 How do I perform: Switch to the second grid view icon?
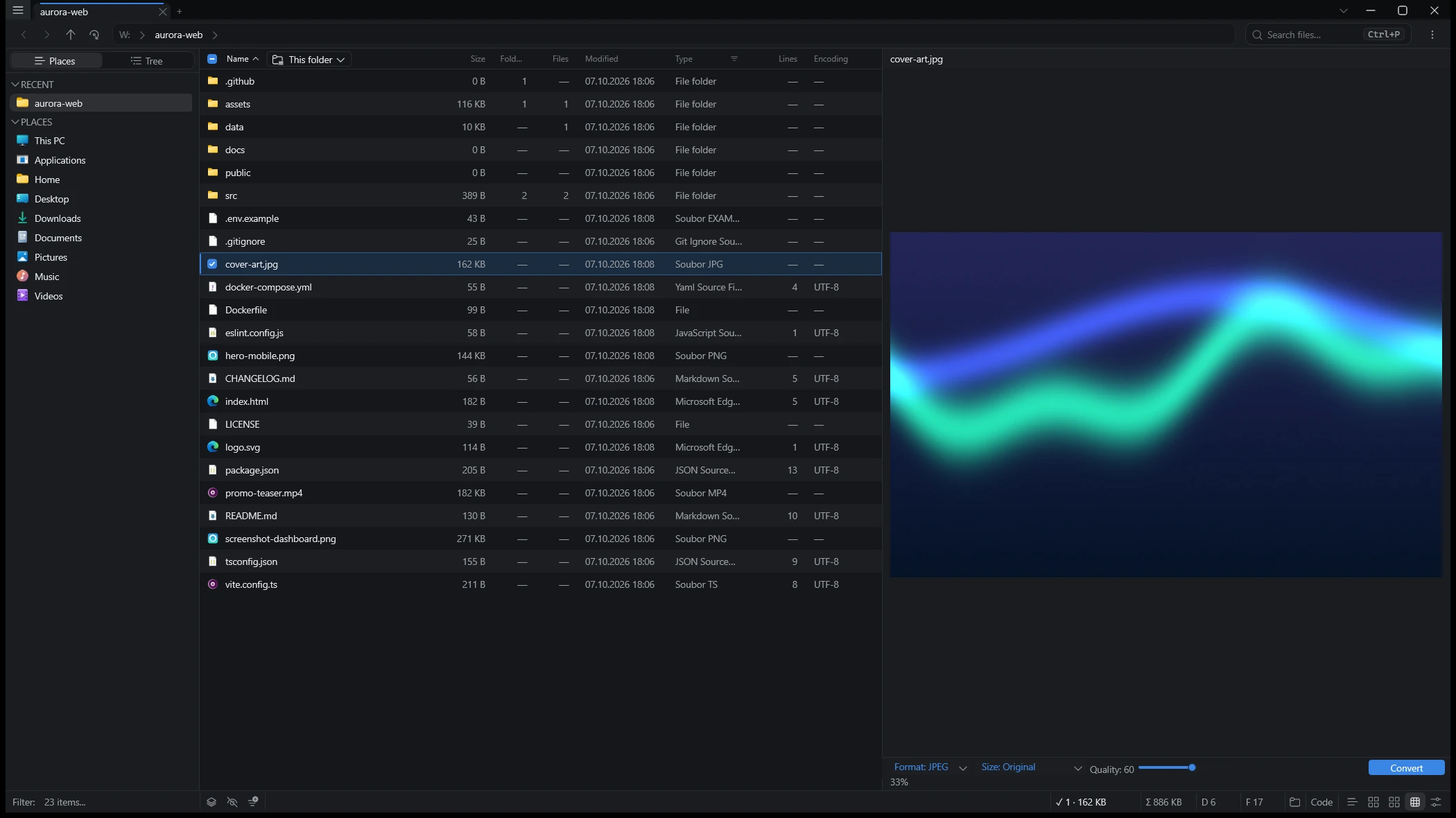(x=1394, y=802)
